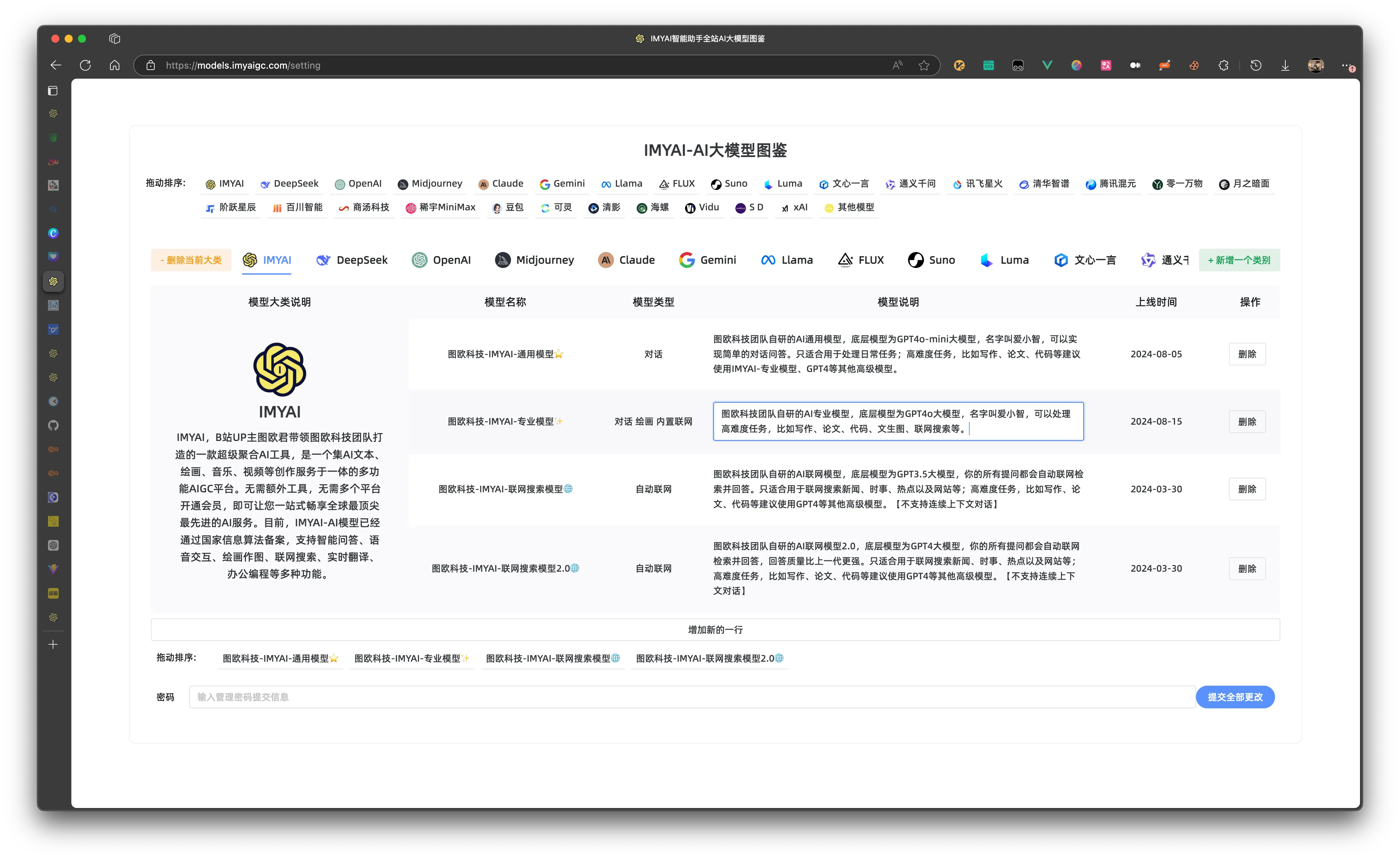Click the tab actions icon in title bar
Viewport: 1400px width, 860px height.
[x=115, y=39]
